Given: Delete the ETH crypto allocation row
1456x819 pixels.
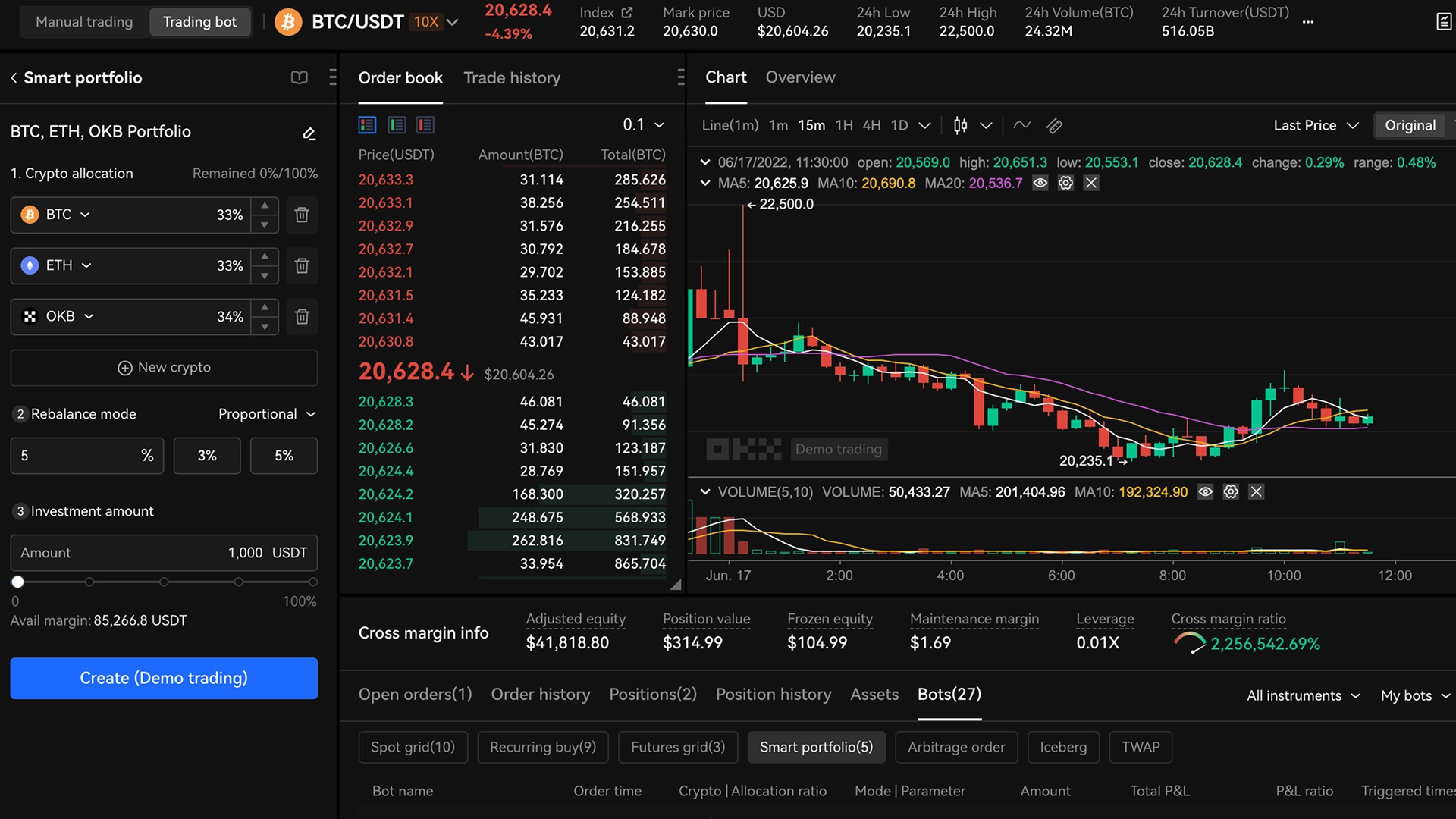Looking at the screenshot, I should 301,265.
